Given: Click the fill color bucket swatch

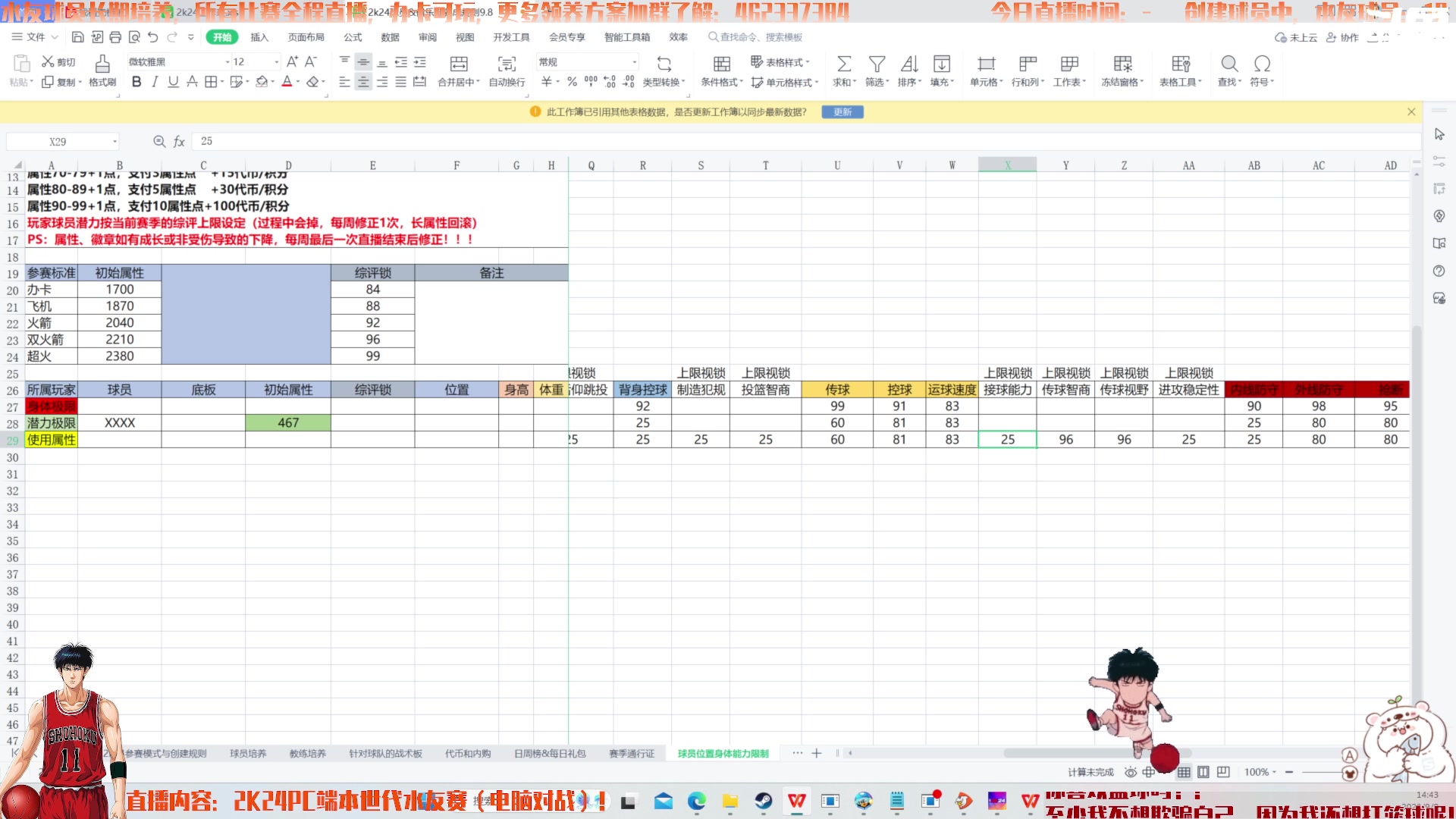Looking at the screenshot, I should point(262,82).
